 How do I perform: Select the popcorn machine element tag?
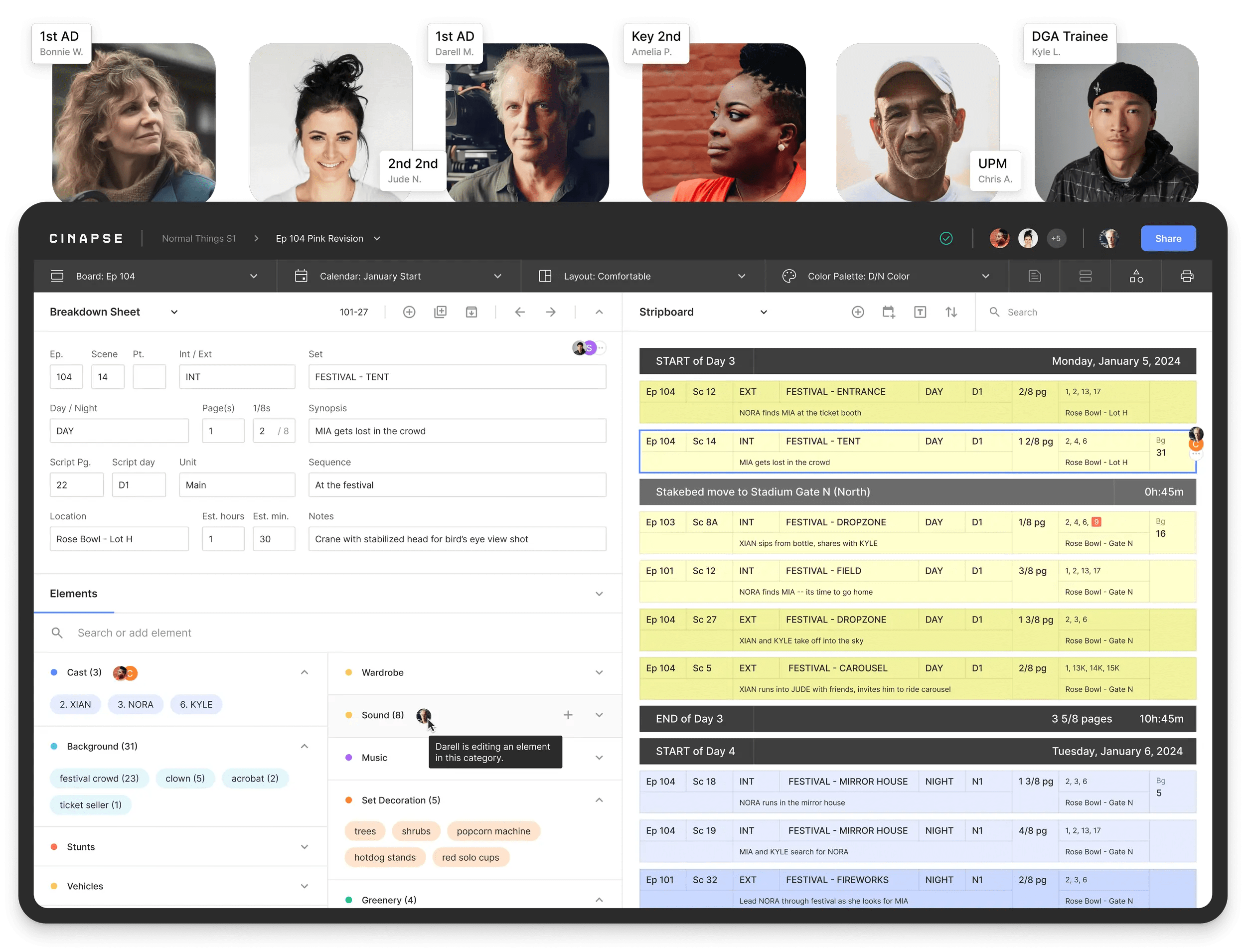493,831
